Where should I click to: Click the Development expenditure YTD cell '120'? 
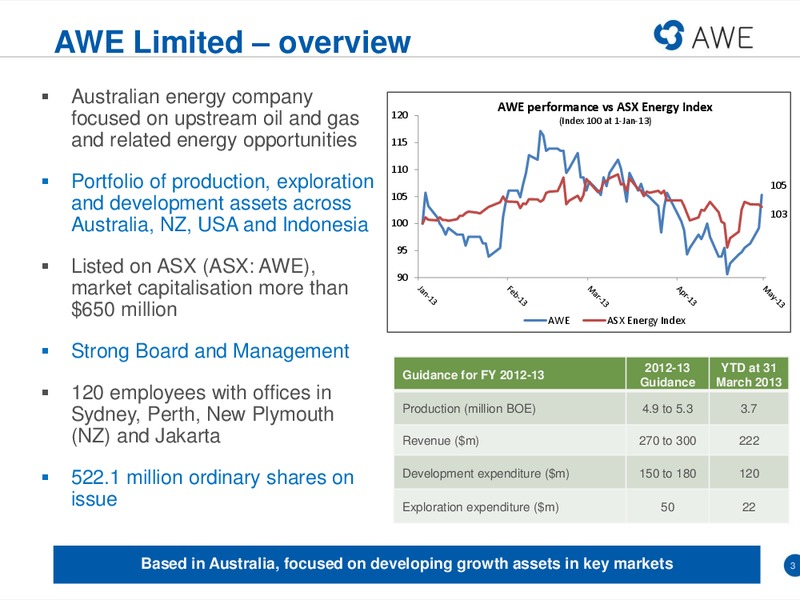749,473
